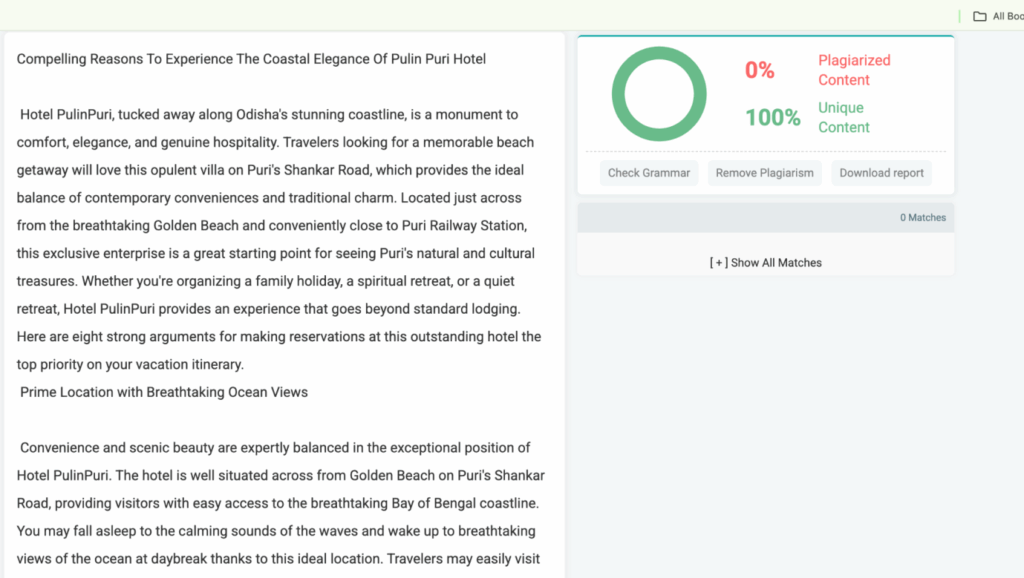
Task: Click the green 100% unique figure
Action: click(773, 117)
